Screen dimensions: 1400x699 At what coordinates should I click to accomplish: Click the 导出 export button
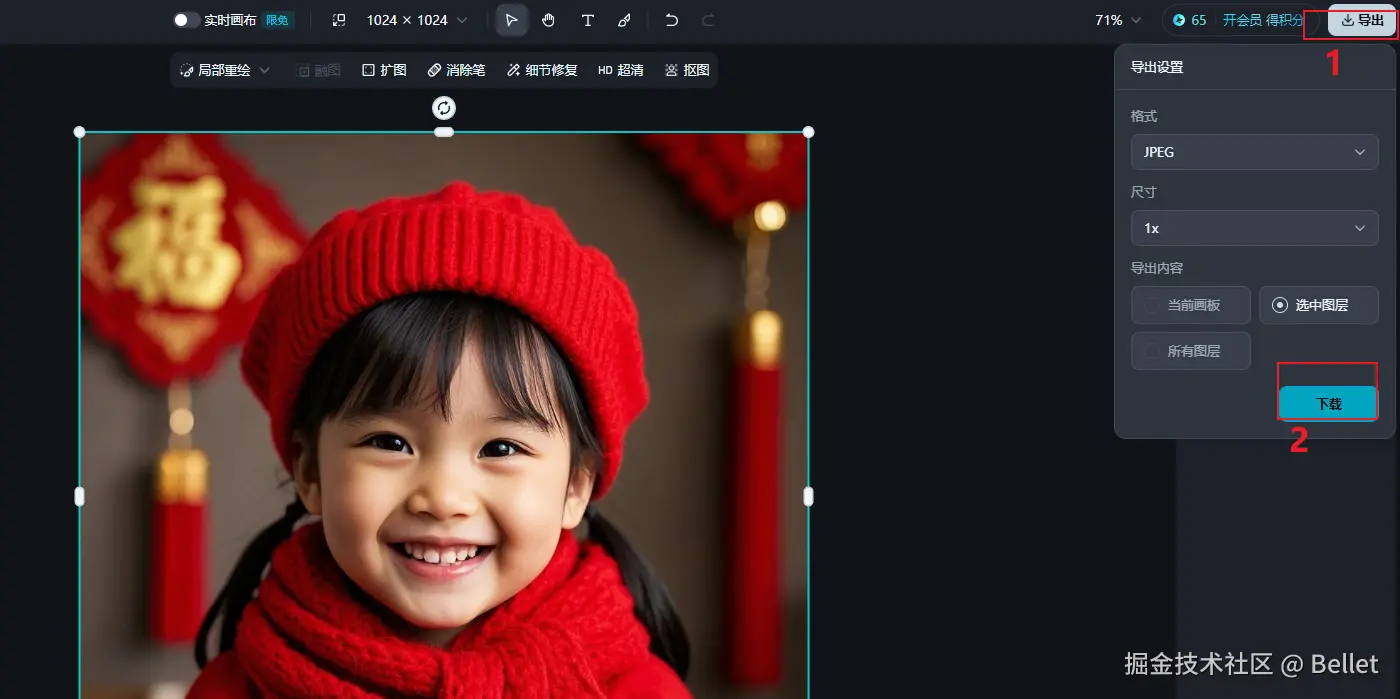click(x=1362, y=20)
